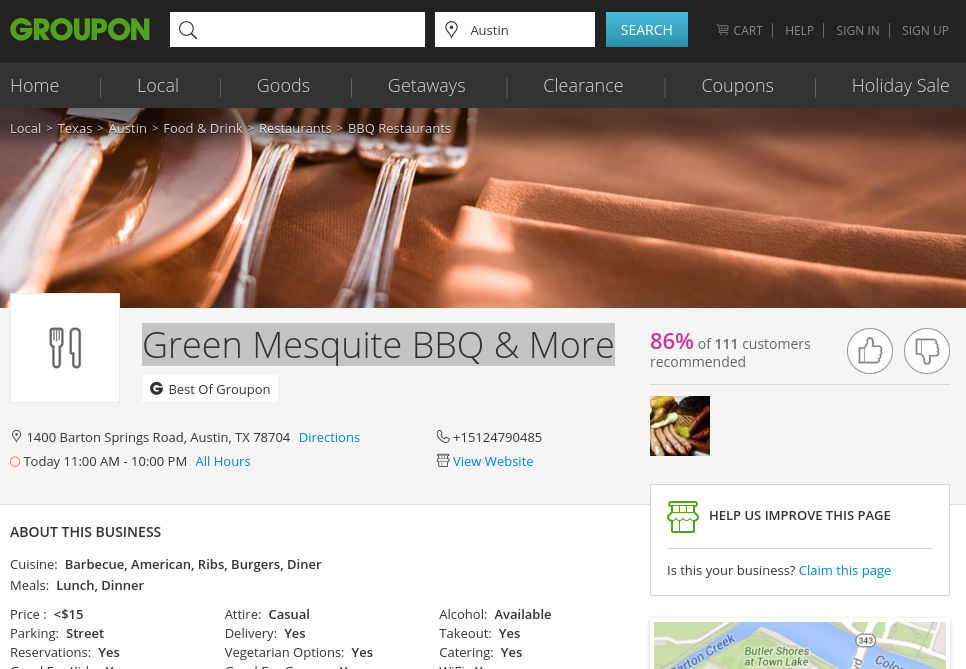
Task: Click the Catering: Yes text
Action: [481, 652]
